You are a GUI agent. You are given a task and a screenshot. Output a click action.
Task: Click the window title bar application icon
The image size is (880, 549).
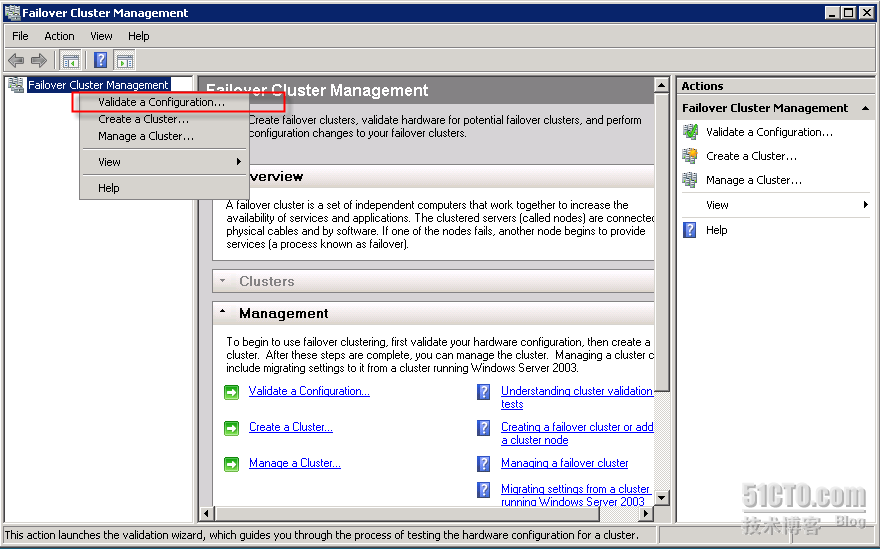pyautogui.click(x=12, y=12)
